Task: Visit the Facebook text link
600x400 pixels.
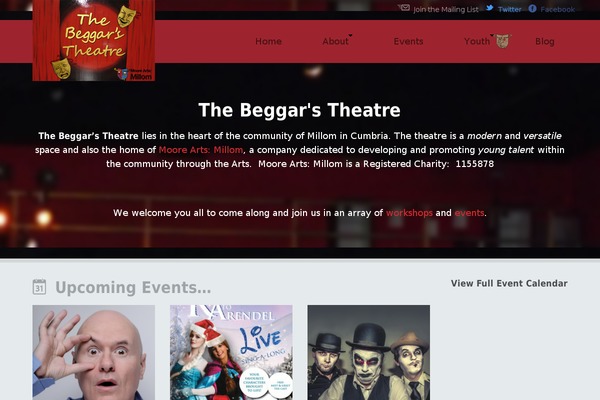Action: (x=558, y=10)
